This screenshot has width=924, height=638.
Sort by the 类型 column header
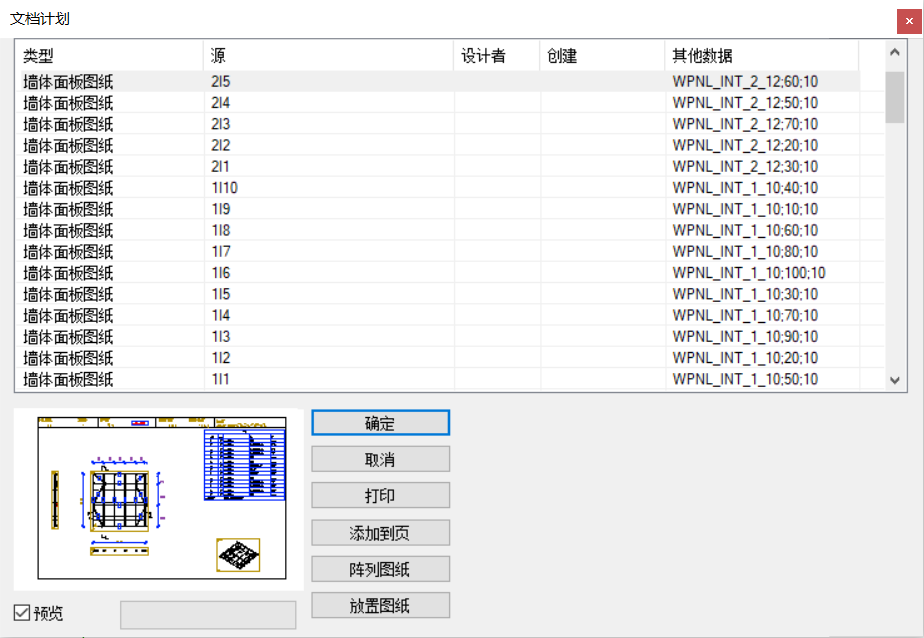[109, 56]
